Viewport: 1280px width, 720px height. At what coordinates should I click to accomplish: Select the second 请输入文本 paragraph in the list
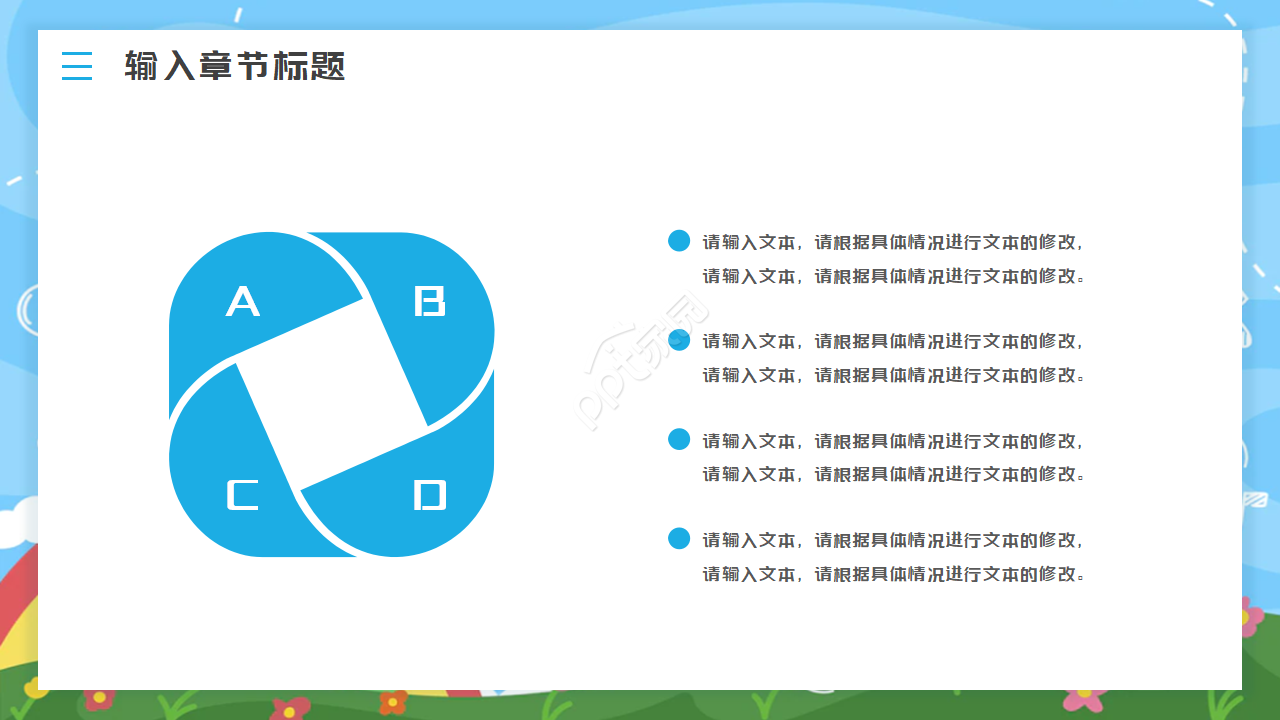(x=894, y=358)
